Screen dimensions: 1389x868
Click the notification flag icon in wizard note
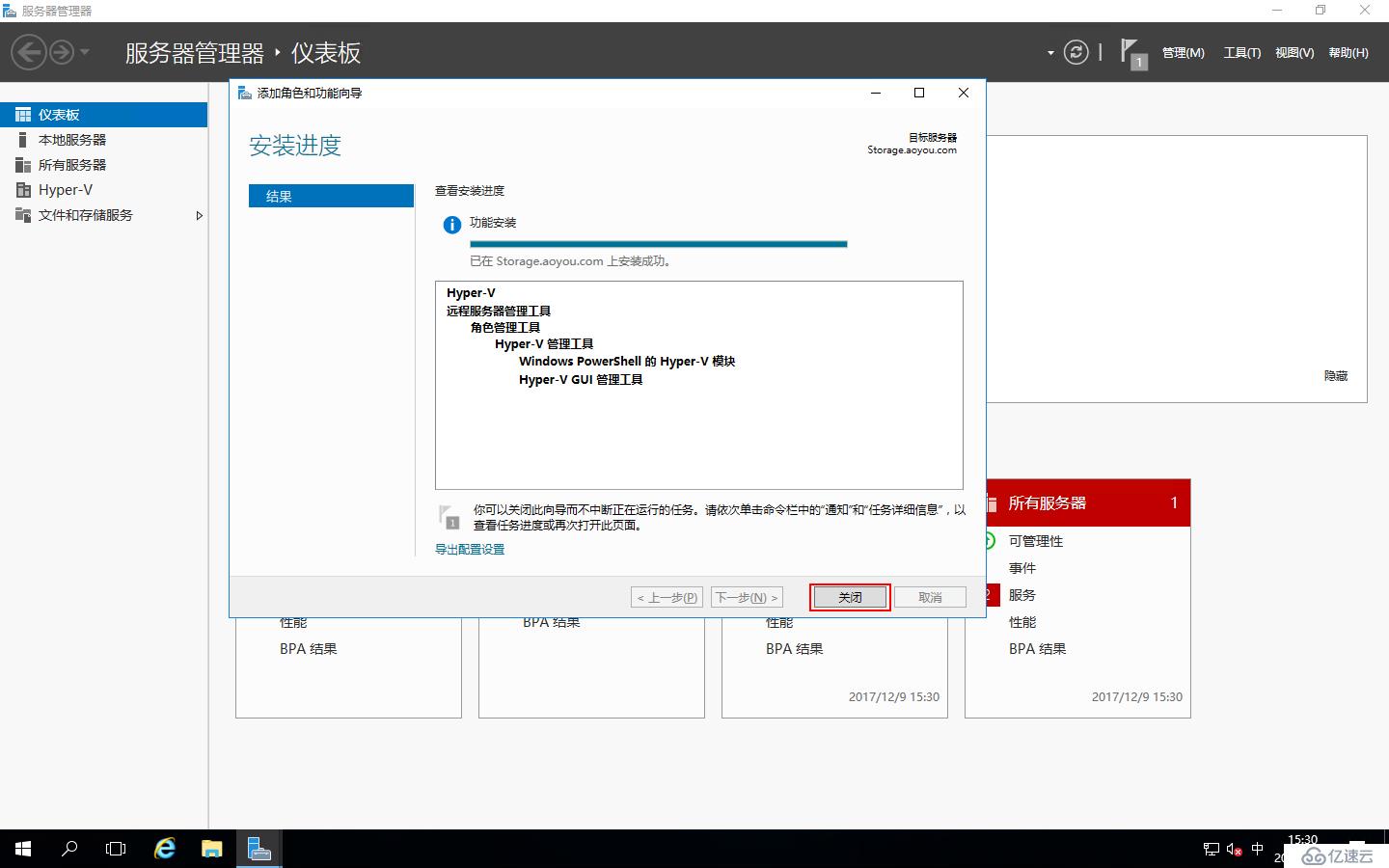(449, 517)
